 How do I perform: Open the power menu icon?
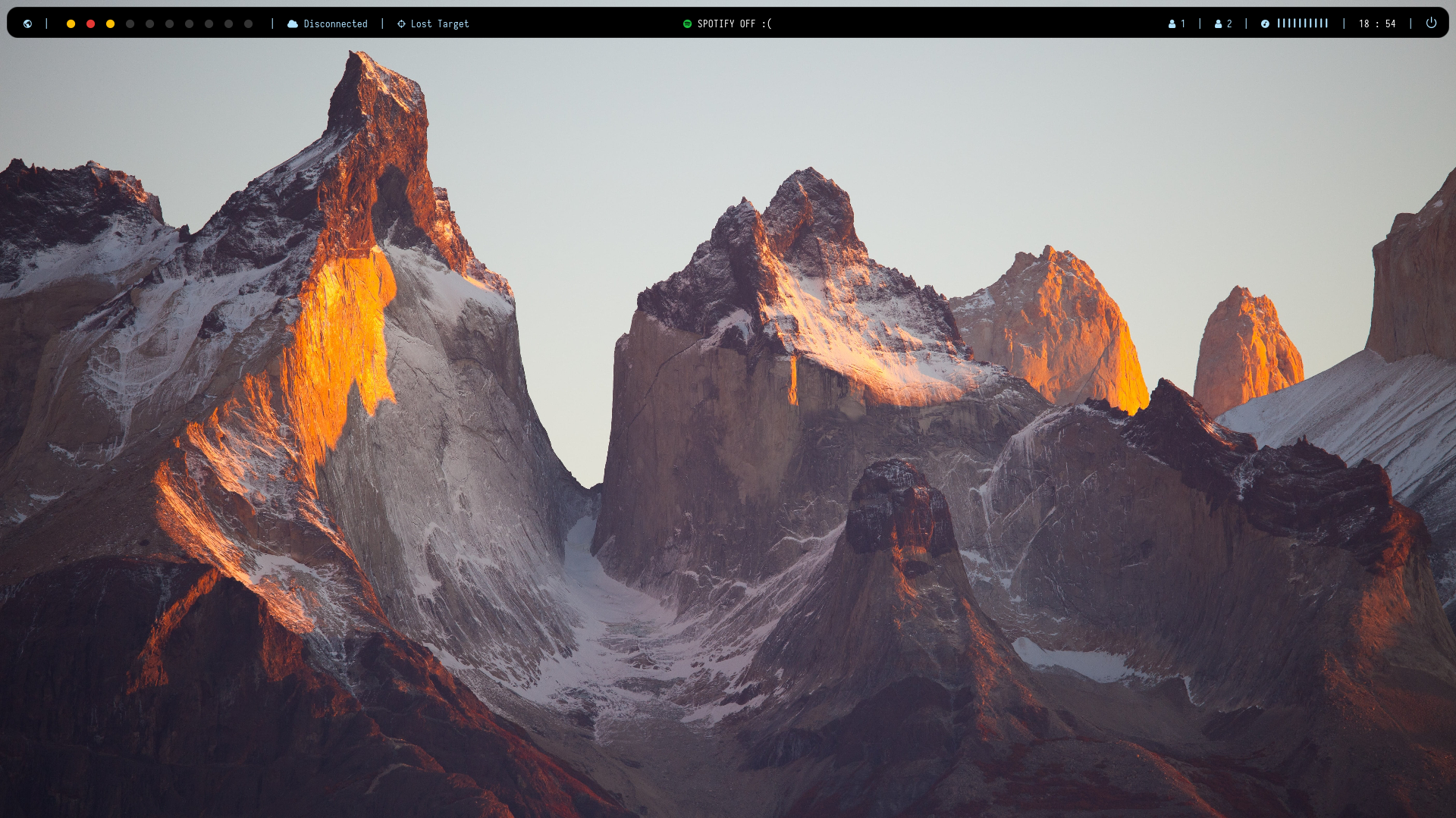tap(1431, 23)
